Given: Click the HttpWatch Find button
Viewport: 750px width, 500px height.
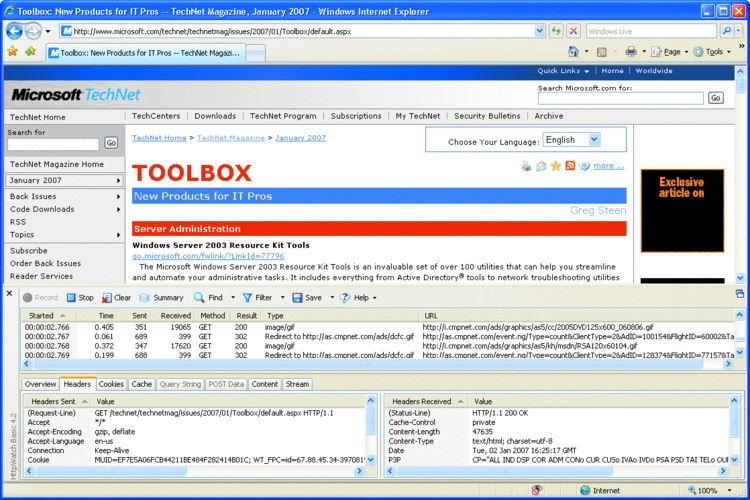Looking at the screenshot, I should tap(208, 298).
